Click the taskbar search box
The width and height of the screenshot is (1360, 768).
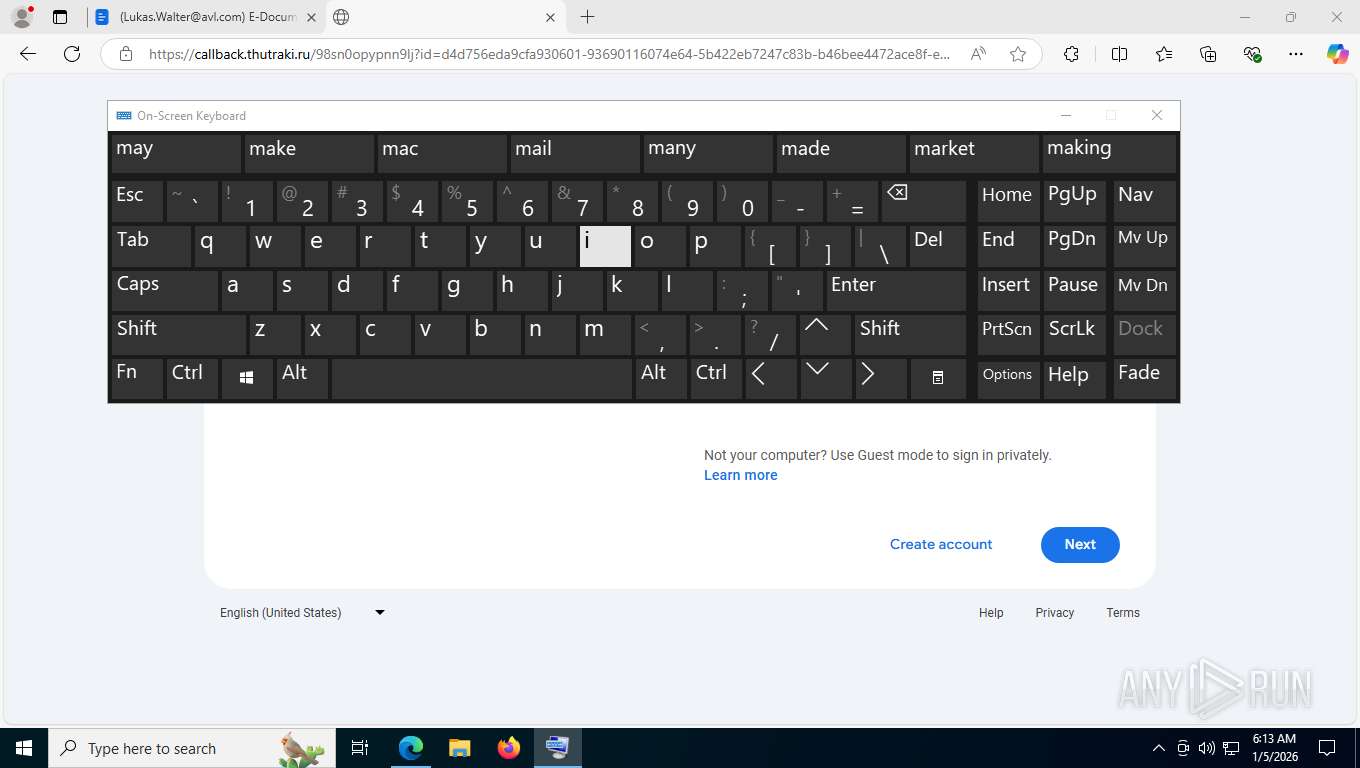click(x=190, y=748)
